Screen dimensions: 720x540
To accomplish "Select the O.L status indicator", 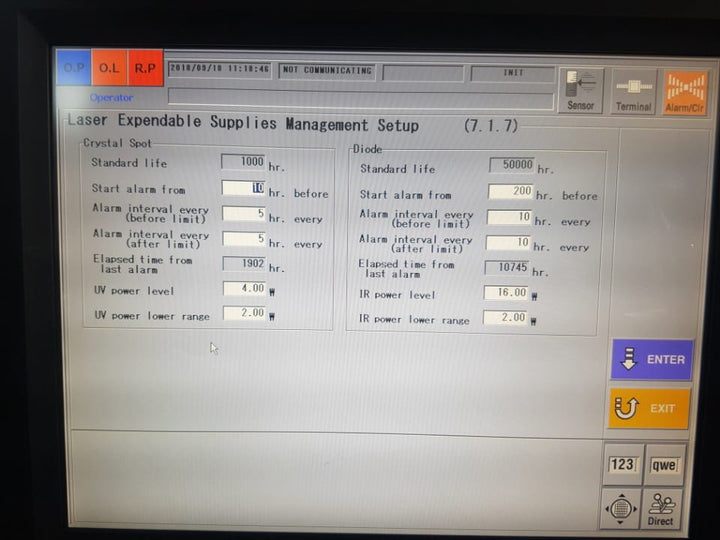I will point(108,68).
